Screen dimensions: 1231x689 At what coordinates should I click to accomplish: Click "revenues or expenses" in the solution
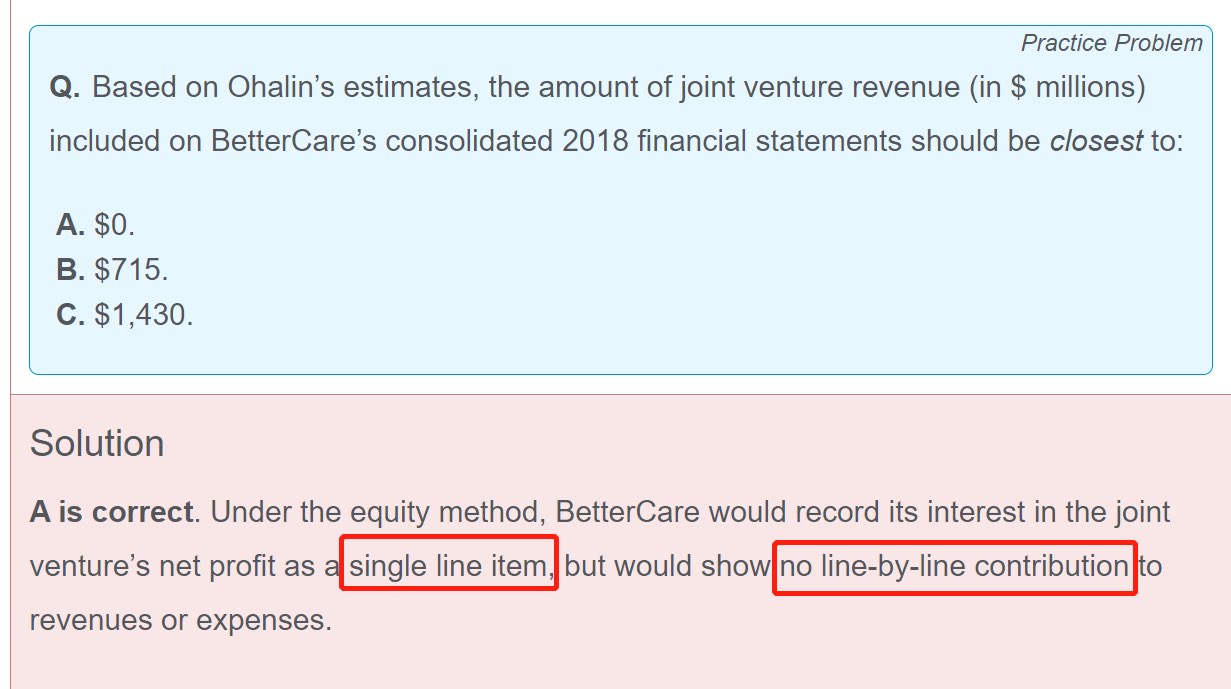click(x=179, y=620)
